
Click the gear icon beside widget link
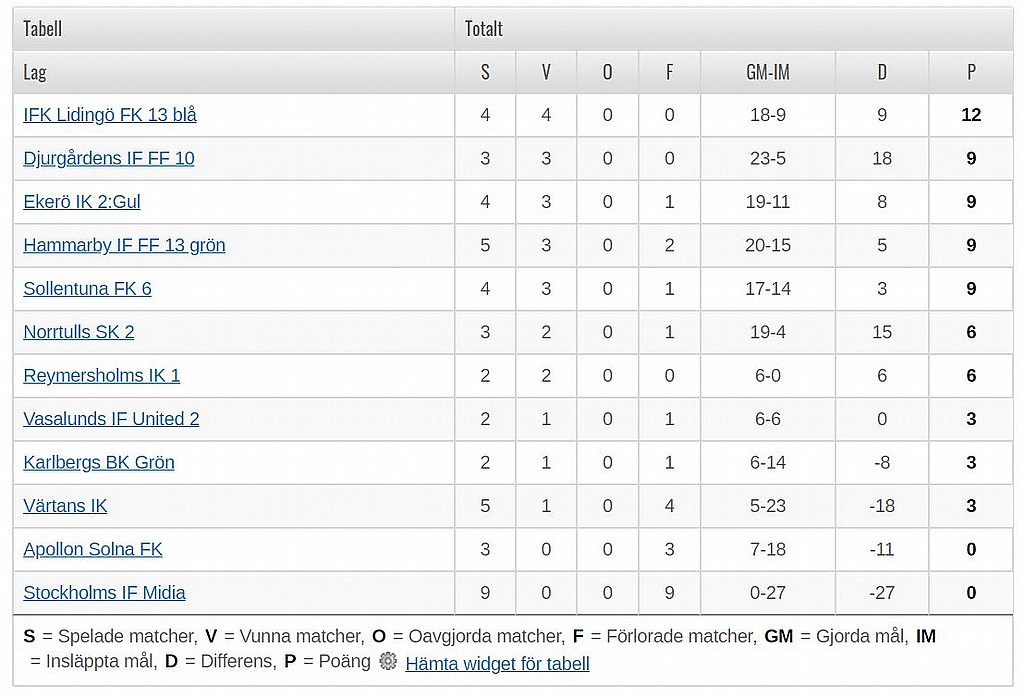pos(388,662)
